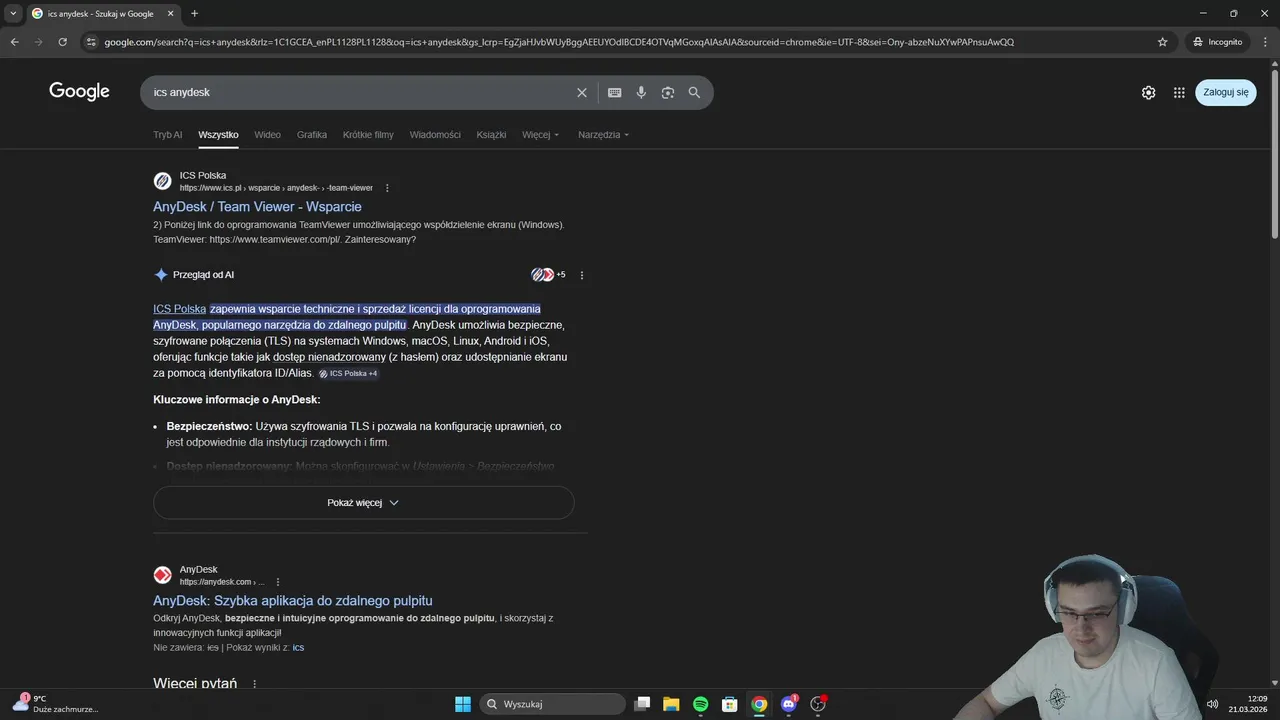The height and width of the screenshot is (720, 1280).
Task: Expand AI overview with Pokaż więcej
Action: point(363,503)
